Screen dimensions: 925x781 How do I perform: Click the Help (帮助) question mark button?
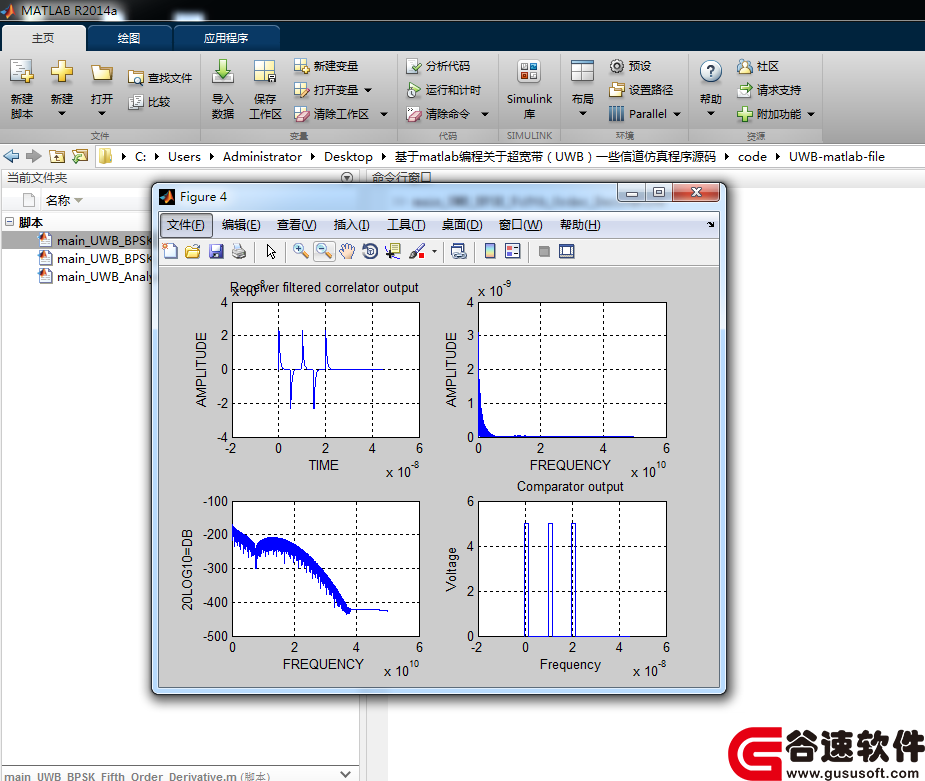[x=711, y=72]
